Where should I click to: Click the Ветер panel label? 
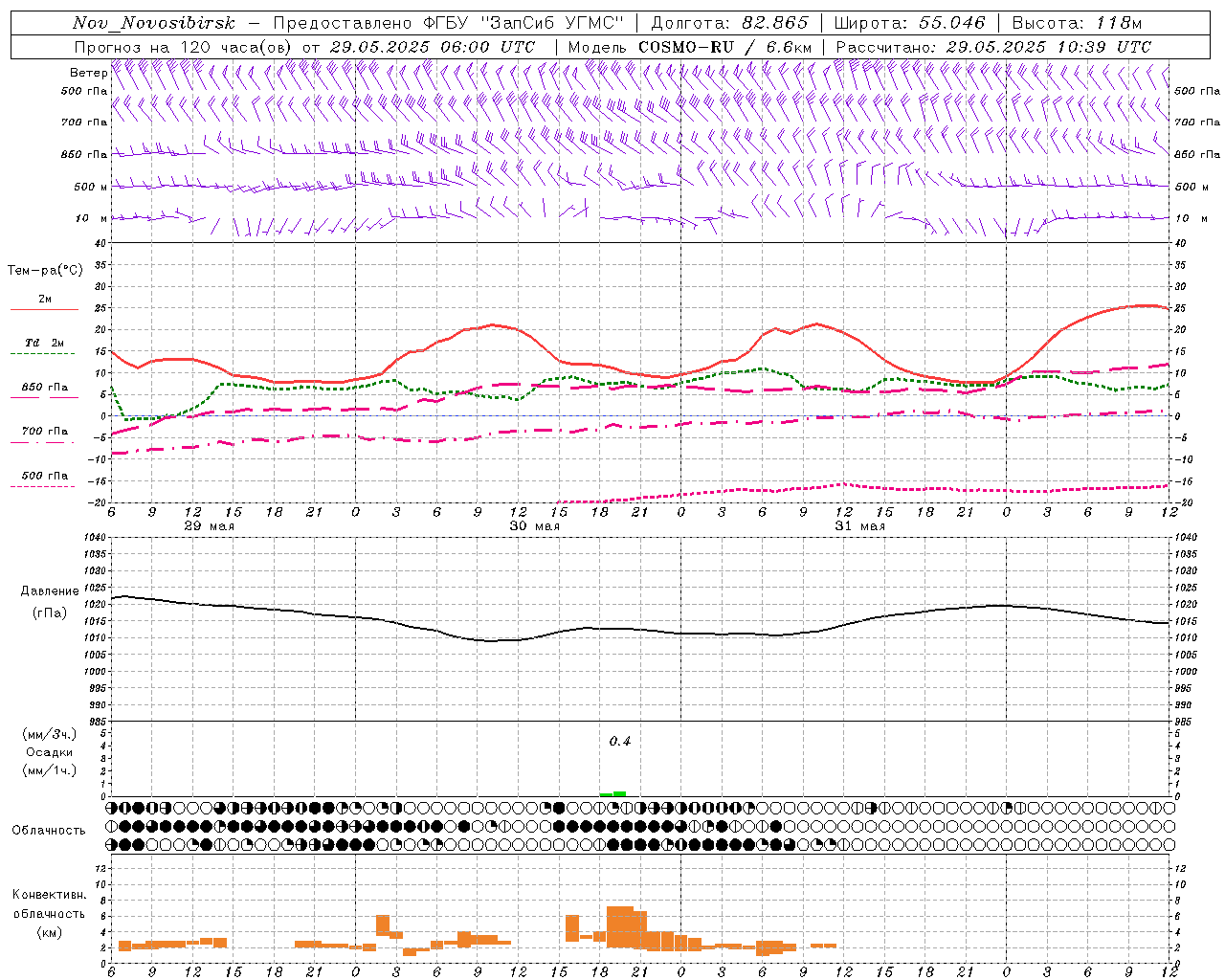89,73
